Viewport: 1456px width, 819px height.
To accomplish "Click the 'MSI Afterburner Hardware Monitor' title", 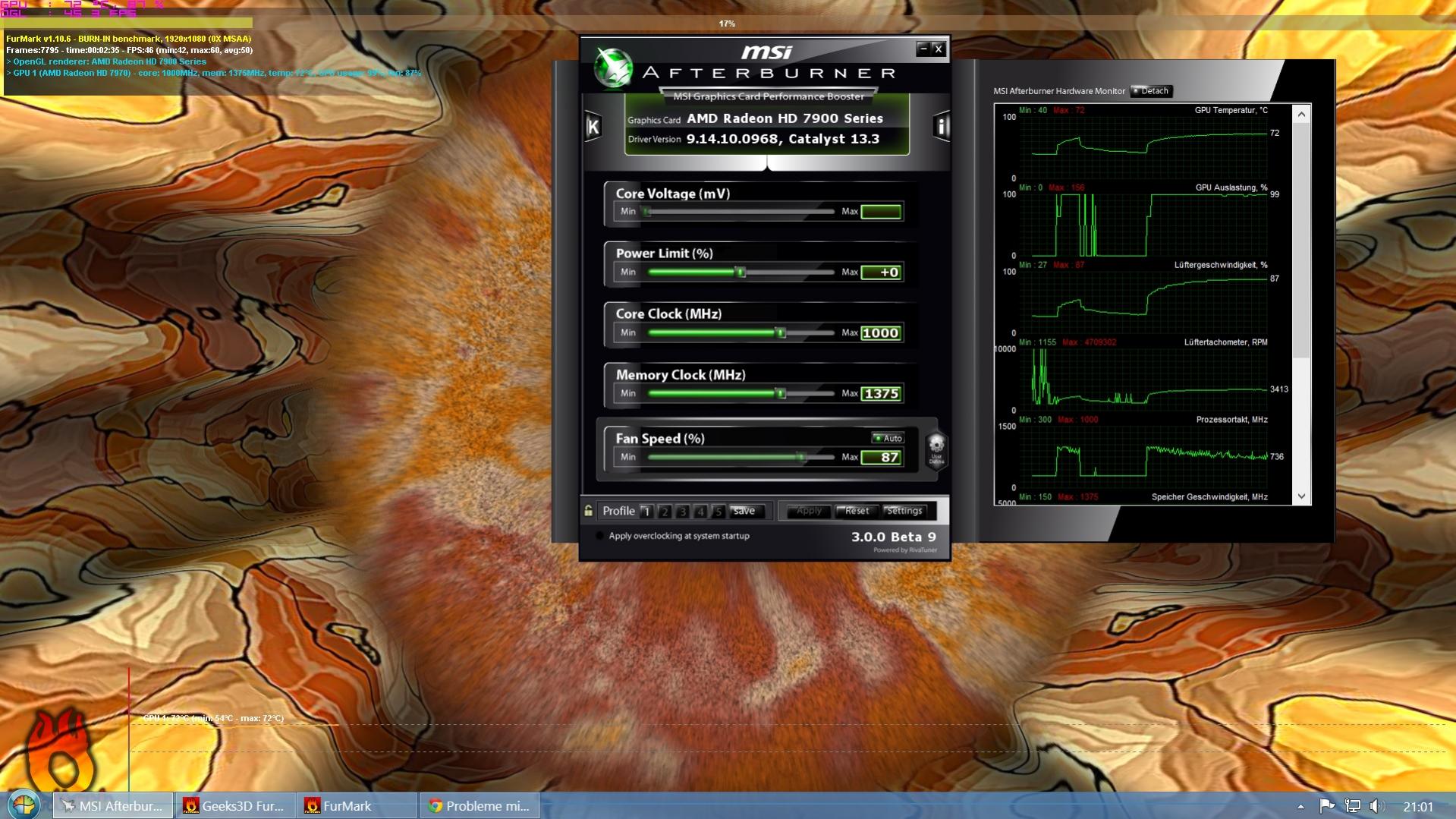I will [x=1059, y=91].
